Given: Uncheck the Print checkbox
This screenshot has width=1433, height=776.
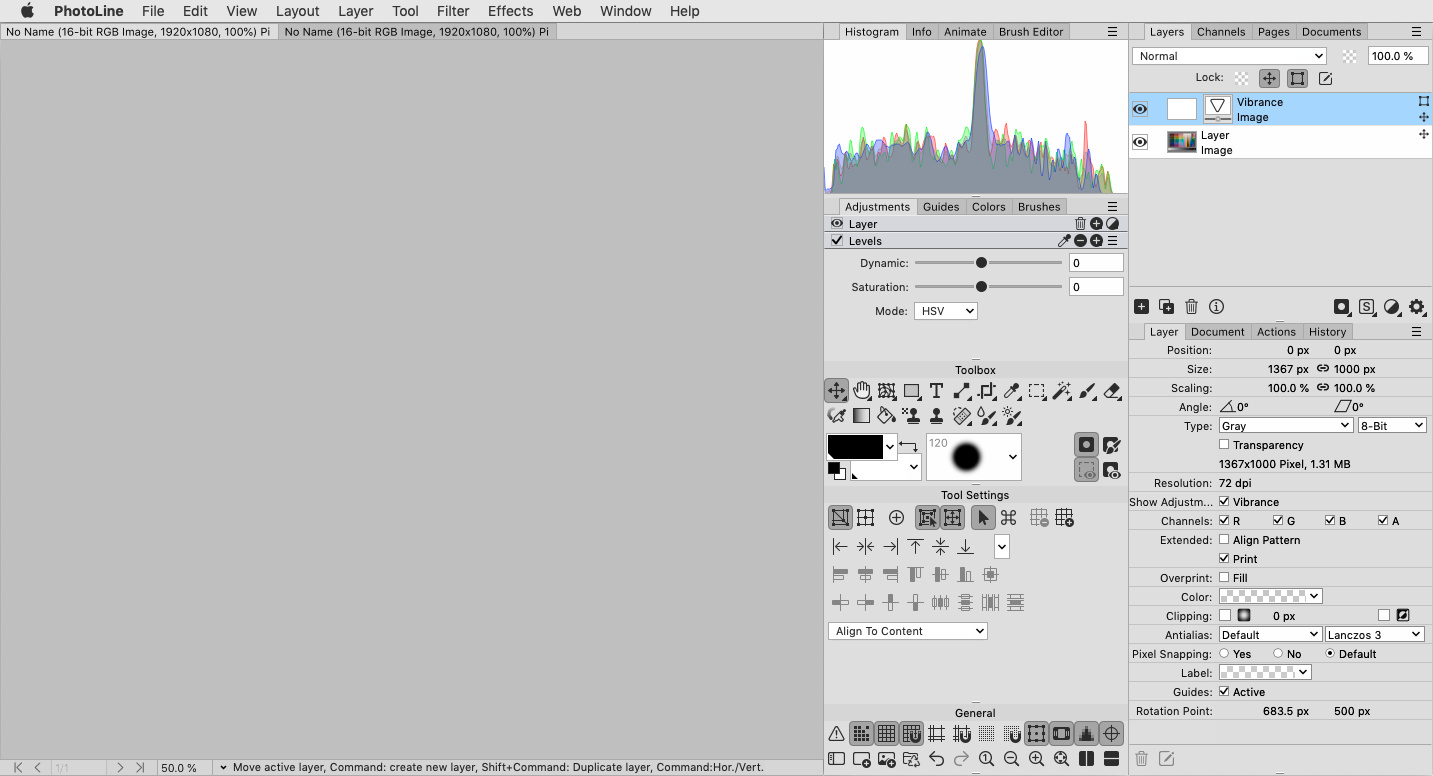Looking at the screenshot, I should point(1224,559).
